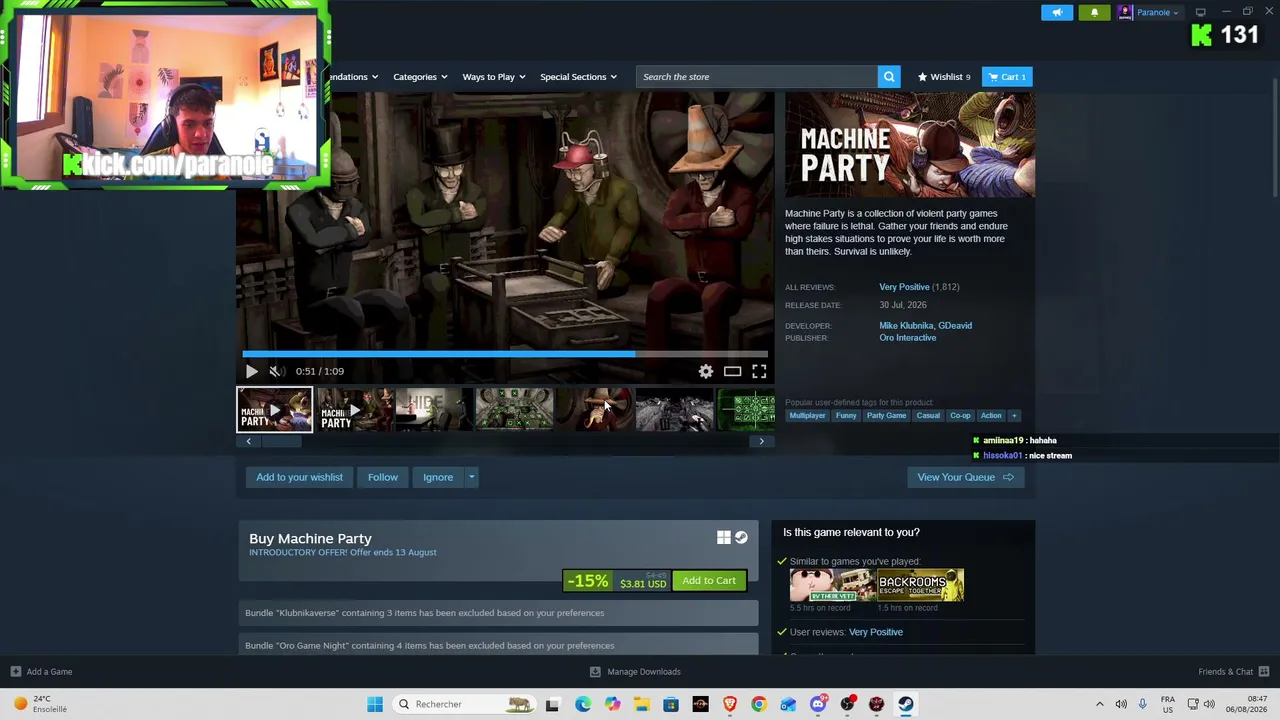Select the Action tag
The height and width of the screenshot is (720, 1280).
991,416
